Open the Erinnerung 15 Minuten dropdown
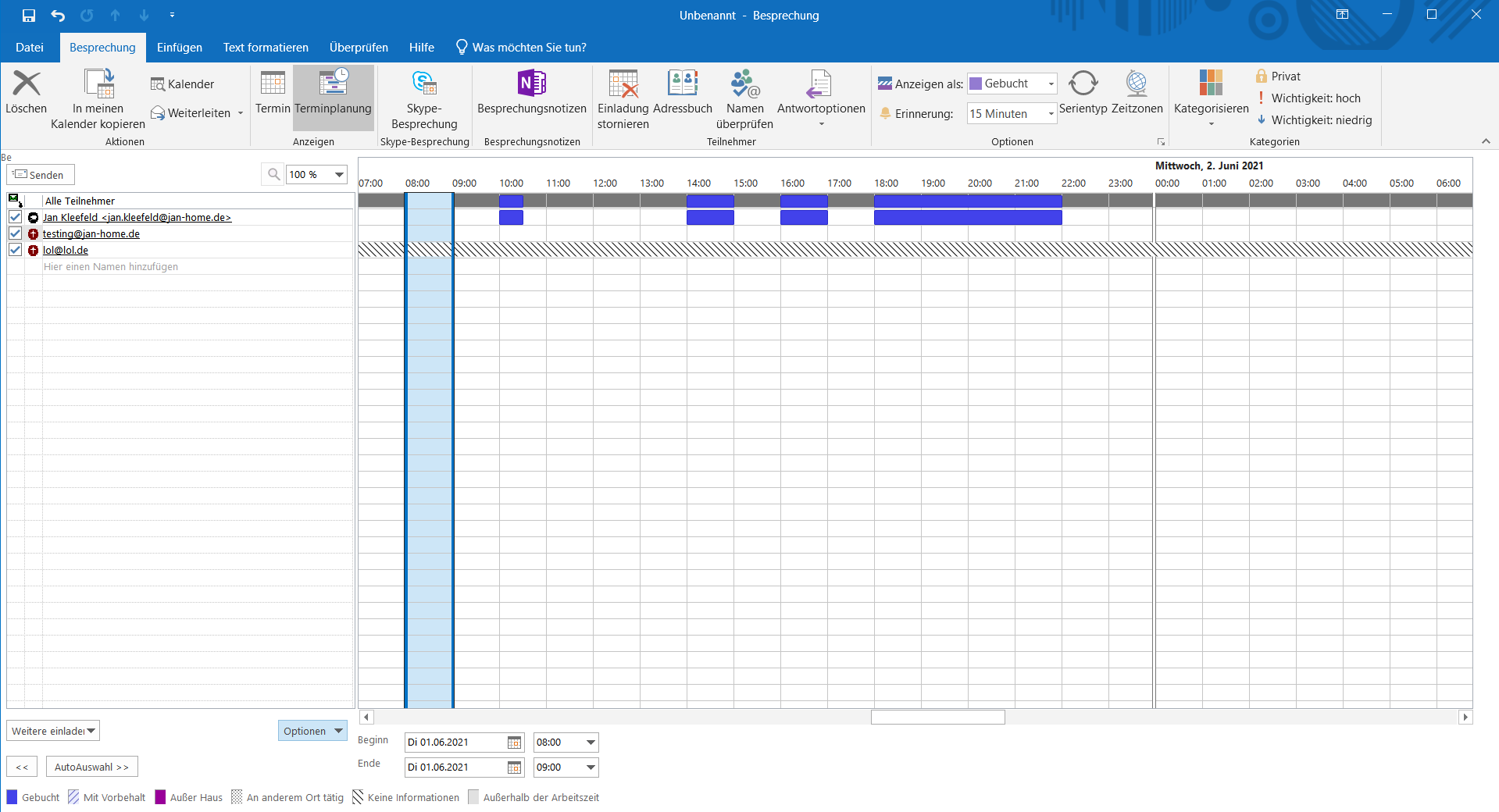 [1051, 114]
